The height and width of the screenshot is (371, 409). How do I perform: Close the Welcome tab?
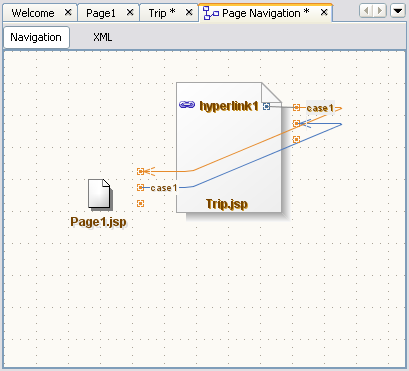tap(68, 12)
